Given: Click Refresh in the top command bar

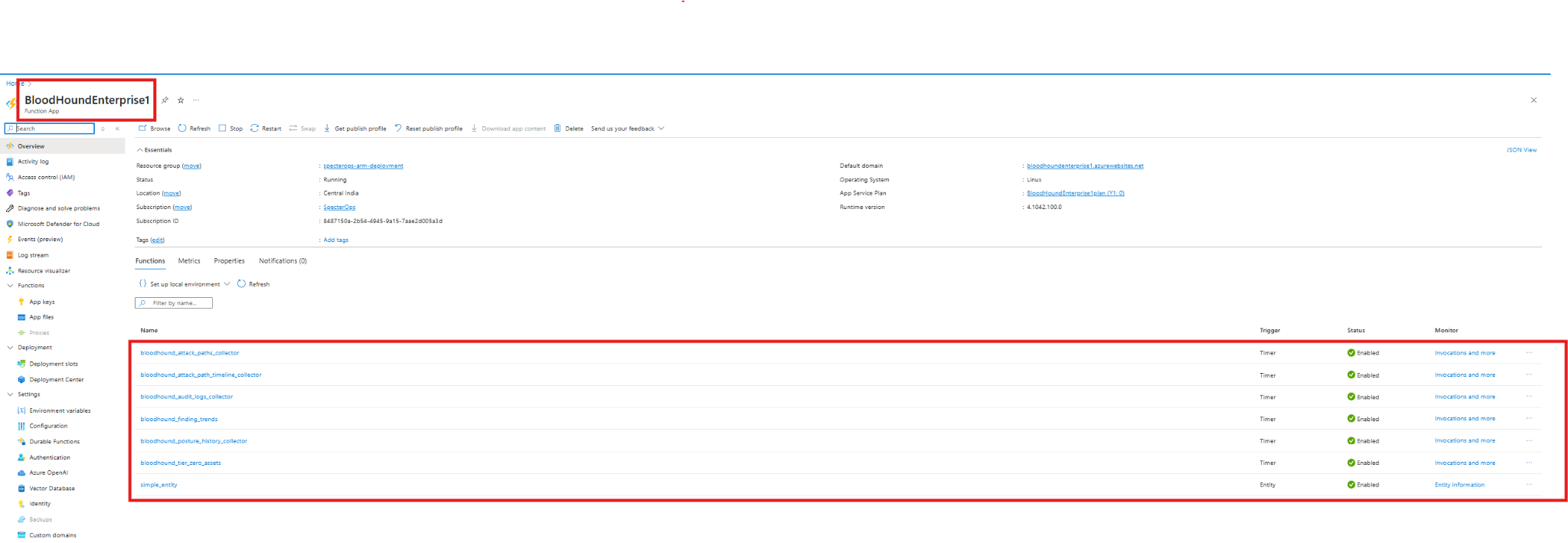Looking at the screenshot, I should click(194, 129).
